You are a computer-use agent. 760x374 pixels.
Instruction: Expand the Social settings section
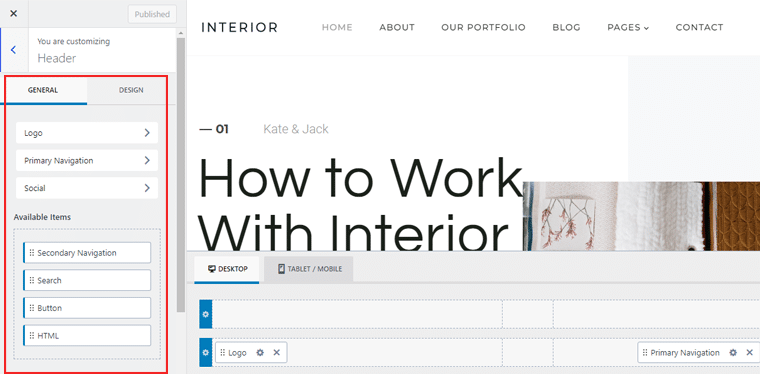[x=87, y=188]
